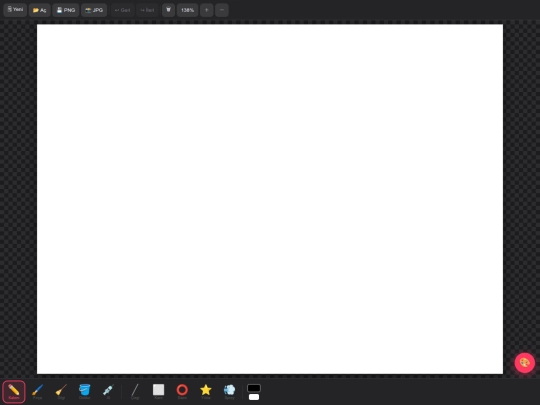Click on the white drawing canvas

coord(270,199)
